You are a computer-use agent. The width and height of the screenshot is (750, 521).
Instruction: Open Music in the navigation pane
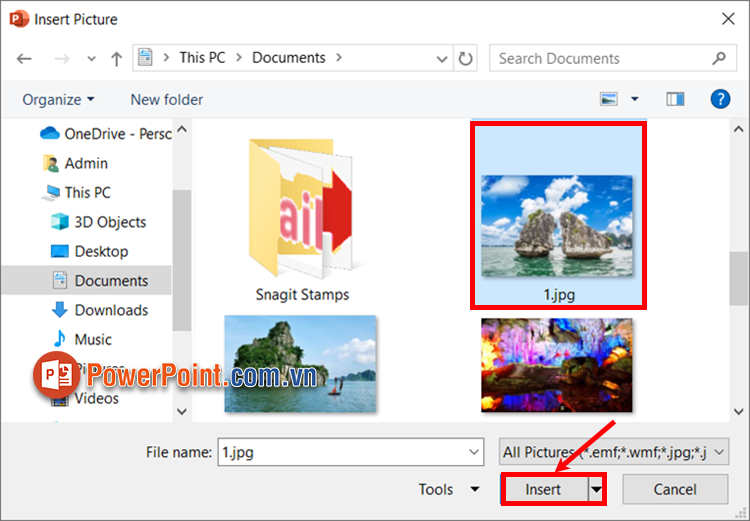click(x=82, y=340)
